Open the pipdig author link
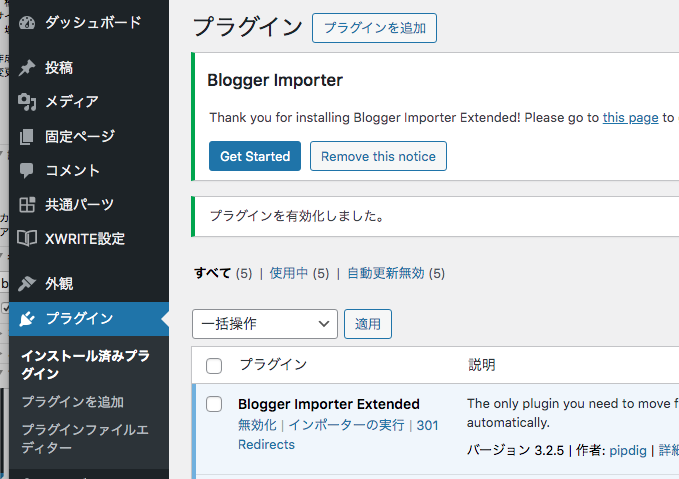Viewport: 679px width, 479px height. (627, 450)
